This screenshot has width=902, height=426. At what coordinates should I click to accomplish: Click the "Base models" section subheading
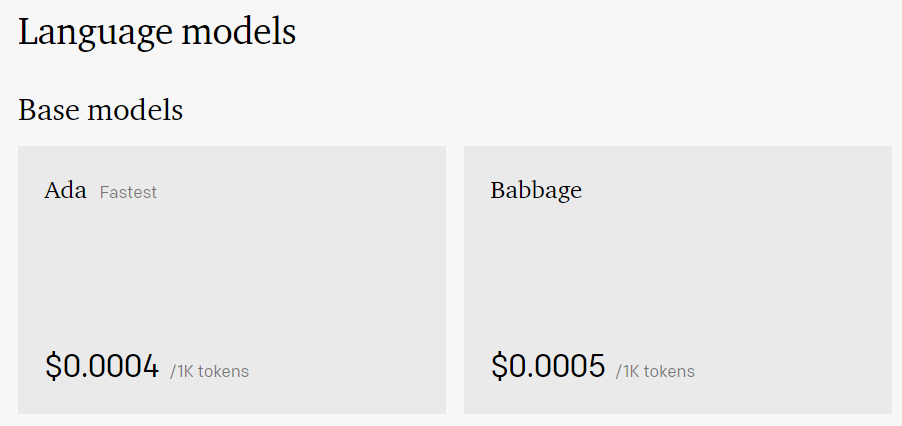(x=100, y=110)
